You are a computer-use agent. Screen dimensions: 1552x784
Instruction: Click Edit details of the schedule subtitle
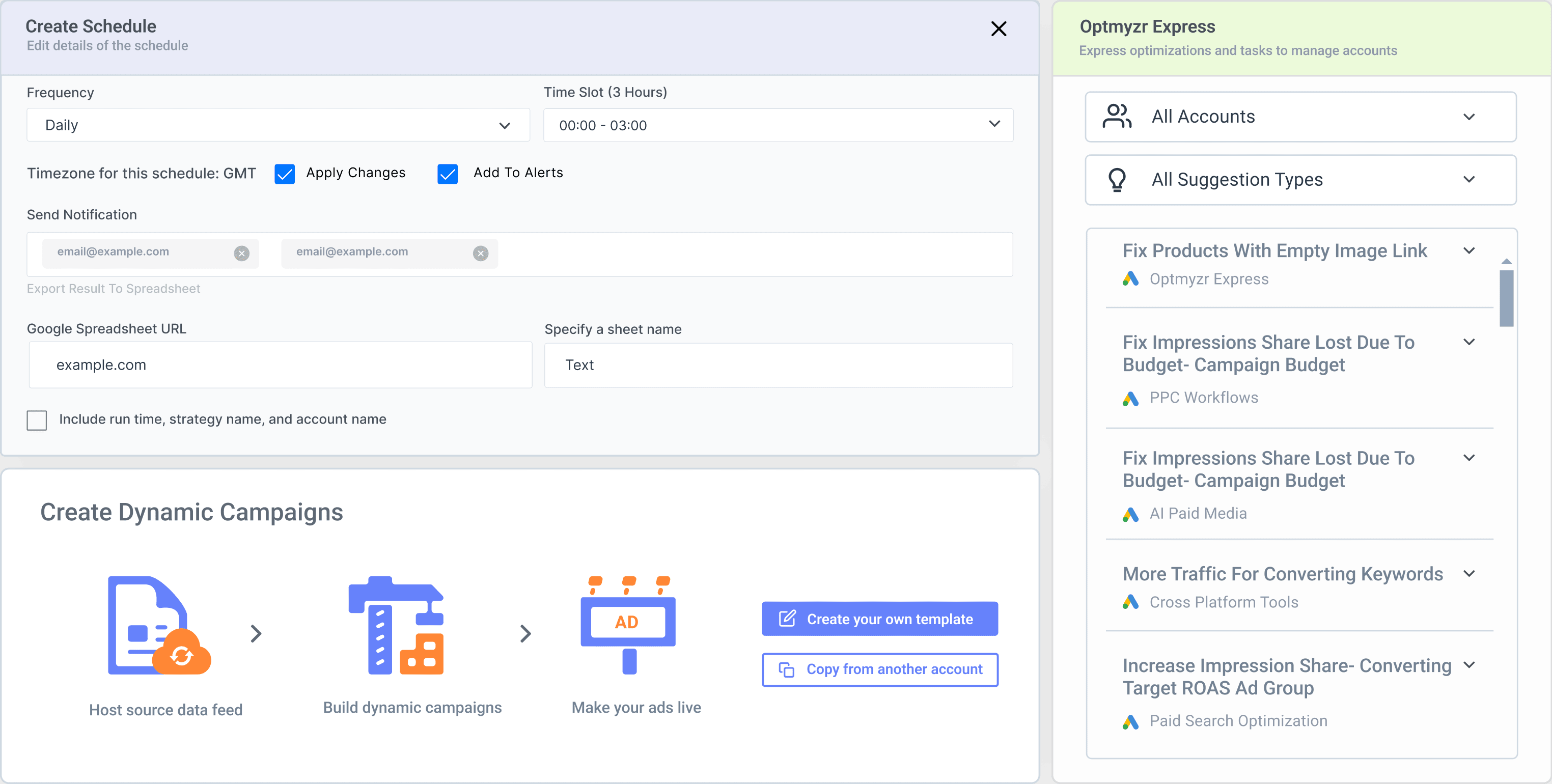point(107,46)
